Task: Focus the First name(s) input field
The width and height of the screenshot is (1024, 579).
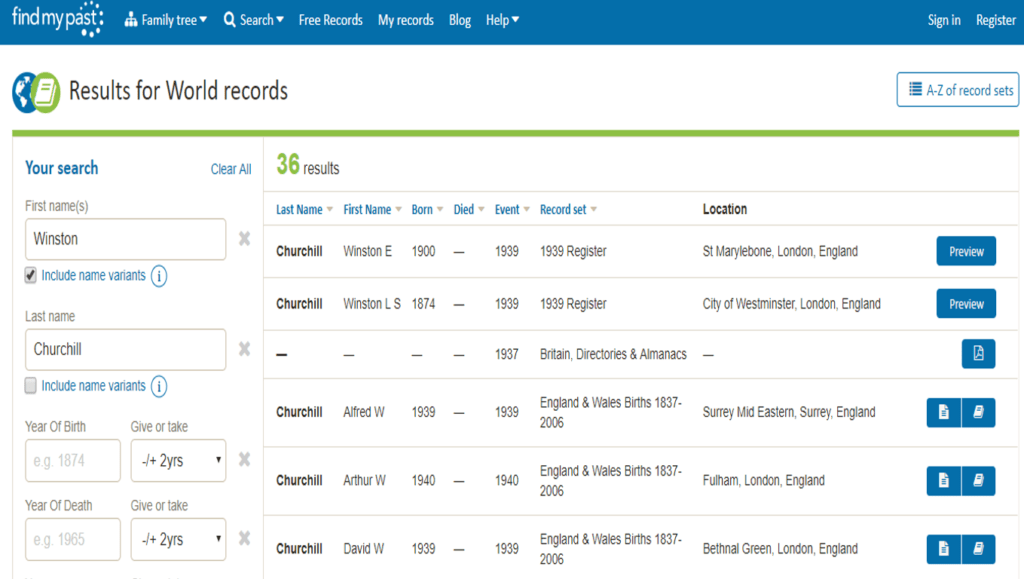Action: tap(125, 240)
